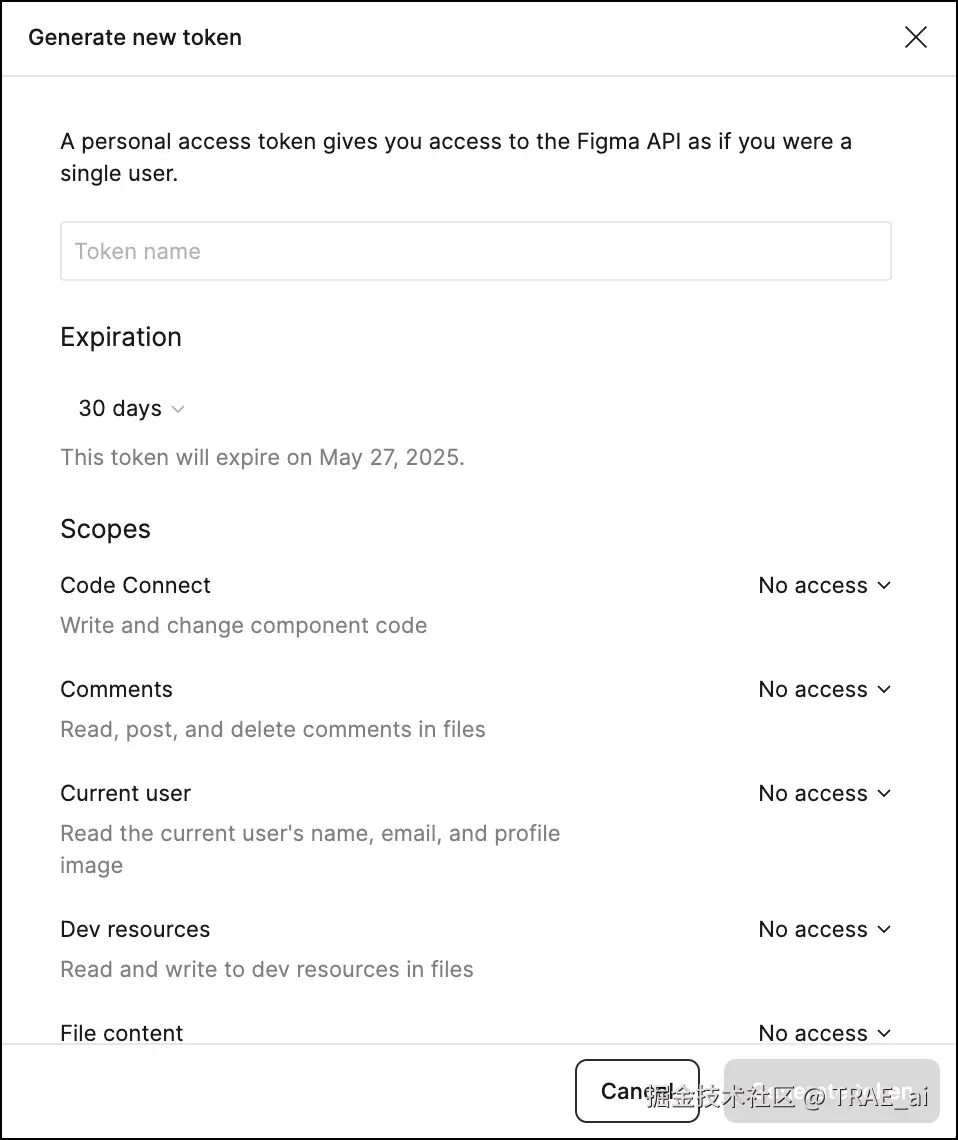Open the No access dropdown for Dev resources
This screenshot has width=958, height=1140.
pos(813,929)
